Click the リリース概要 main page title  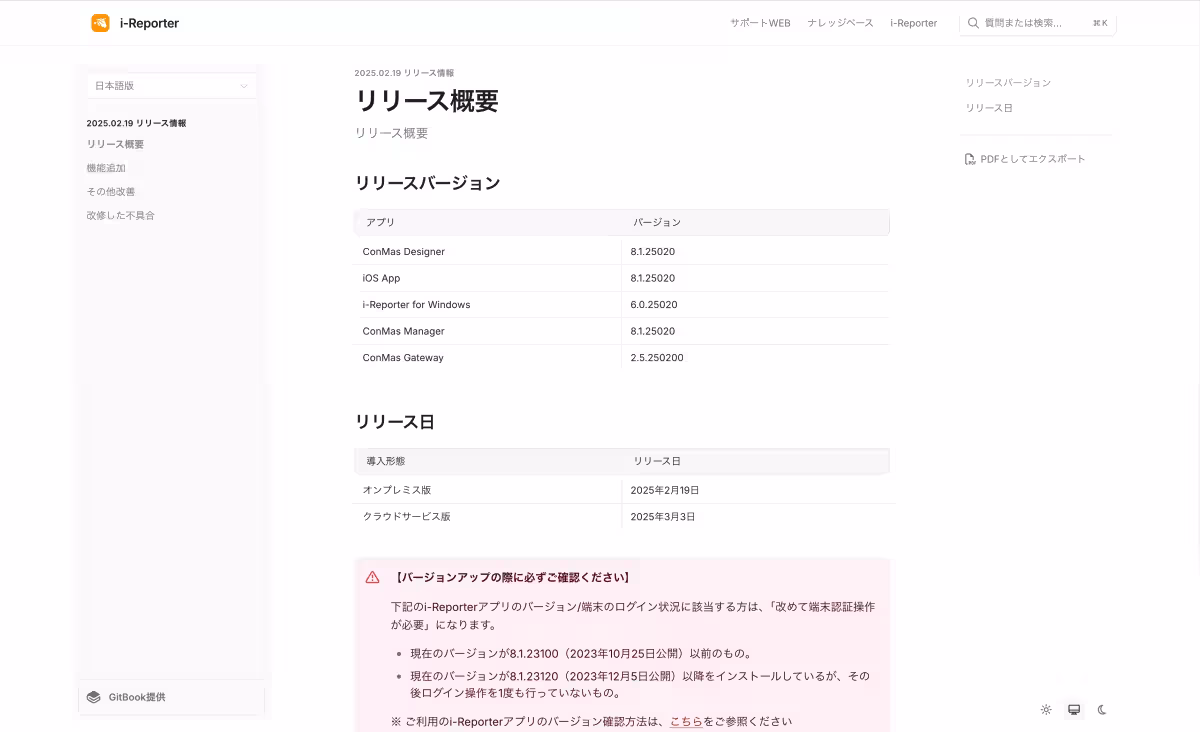pyautogui.click(x=427, y=100)
